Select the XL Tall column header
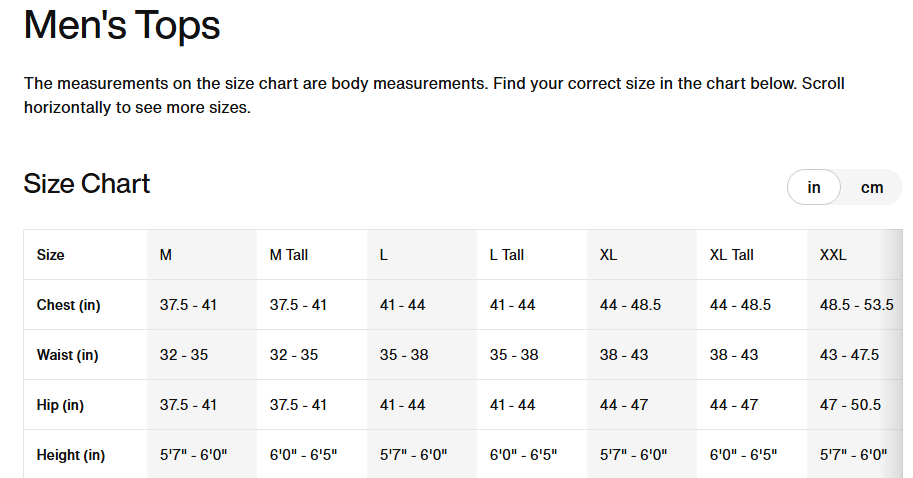The image size is (913, 478). [731, 255]
